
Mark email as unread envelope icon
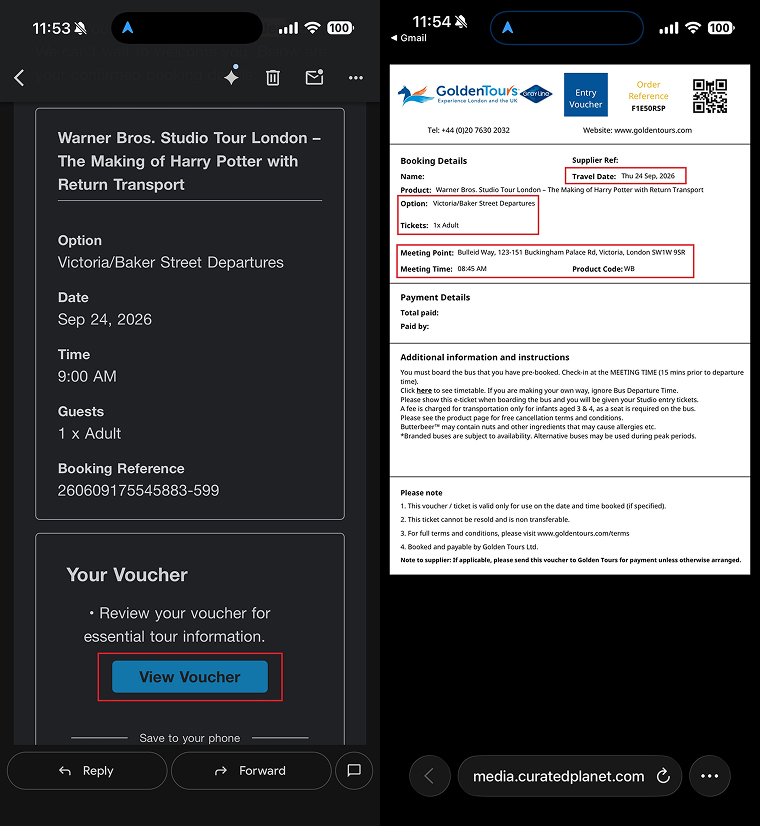pos(314,77)
